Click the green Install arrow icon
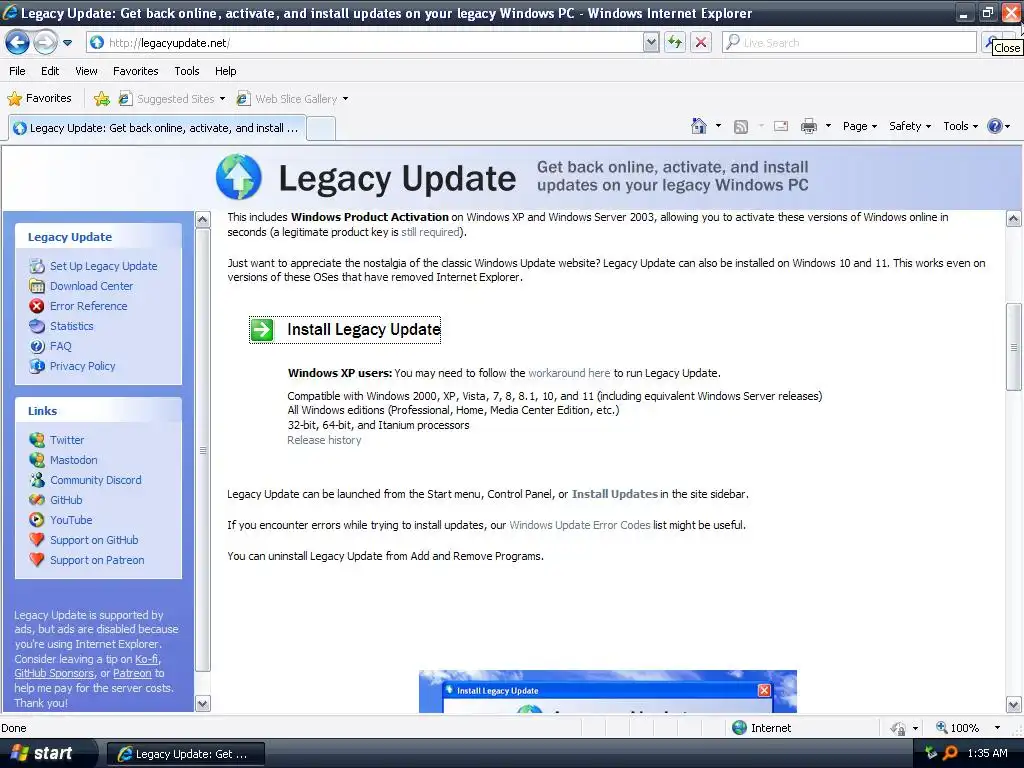This screenshot has width=1024, height=768. pos(262,329)
